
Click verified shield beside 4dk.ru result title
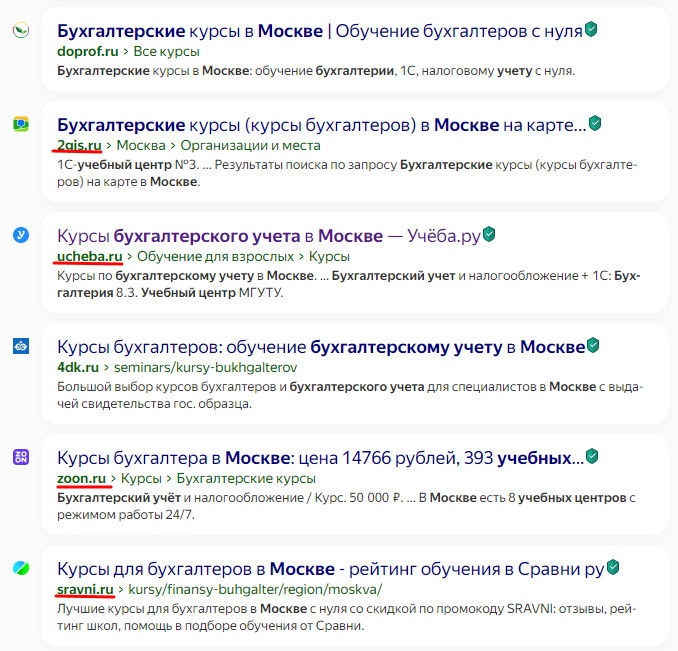coord(593,345)
